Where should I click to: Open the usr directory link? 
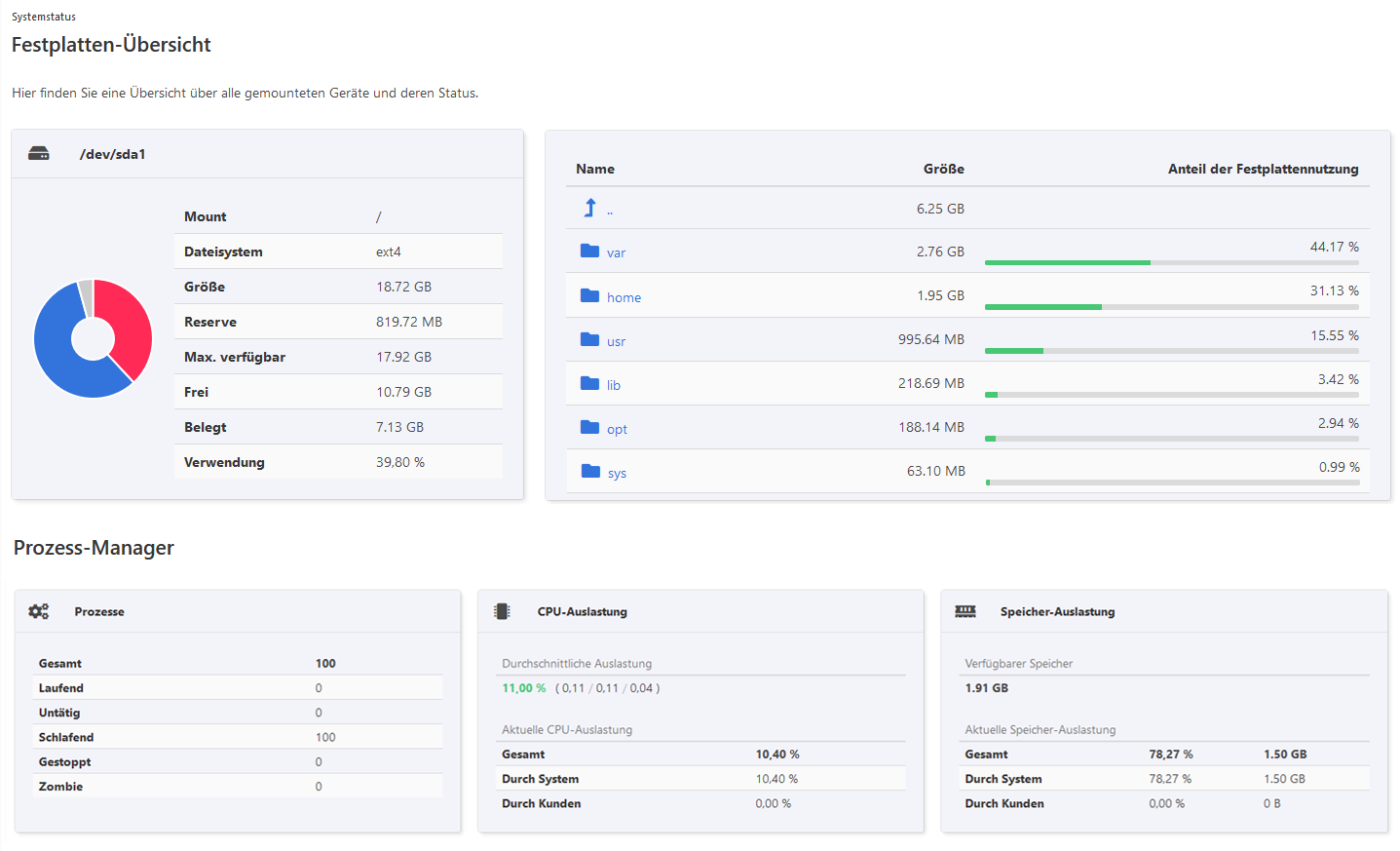614,340
